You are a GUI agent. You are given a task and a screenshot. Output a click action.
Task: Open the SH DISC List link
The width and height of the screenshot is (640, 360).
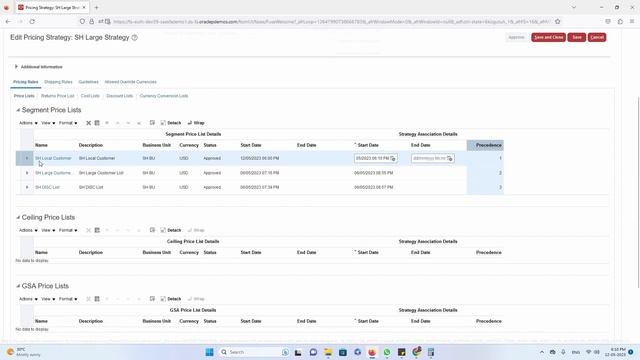point(47,187)
